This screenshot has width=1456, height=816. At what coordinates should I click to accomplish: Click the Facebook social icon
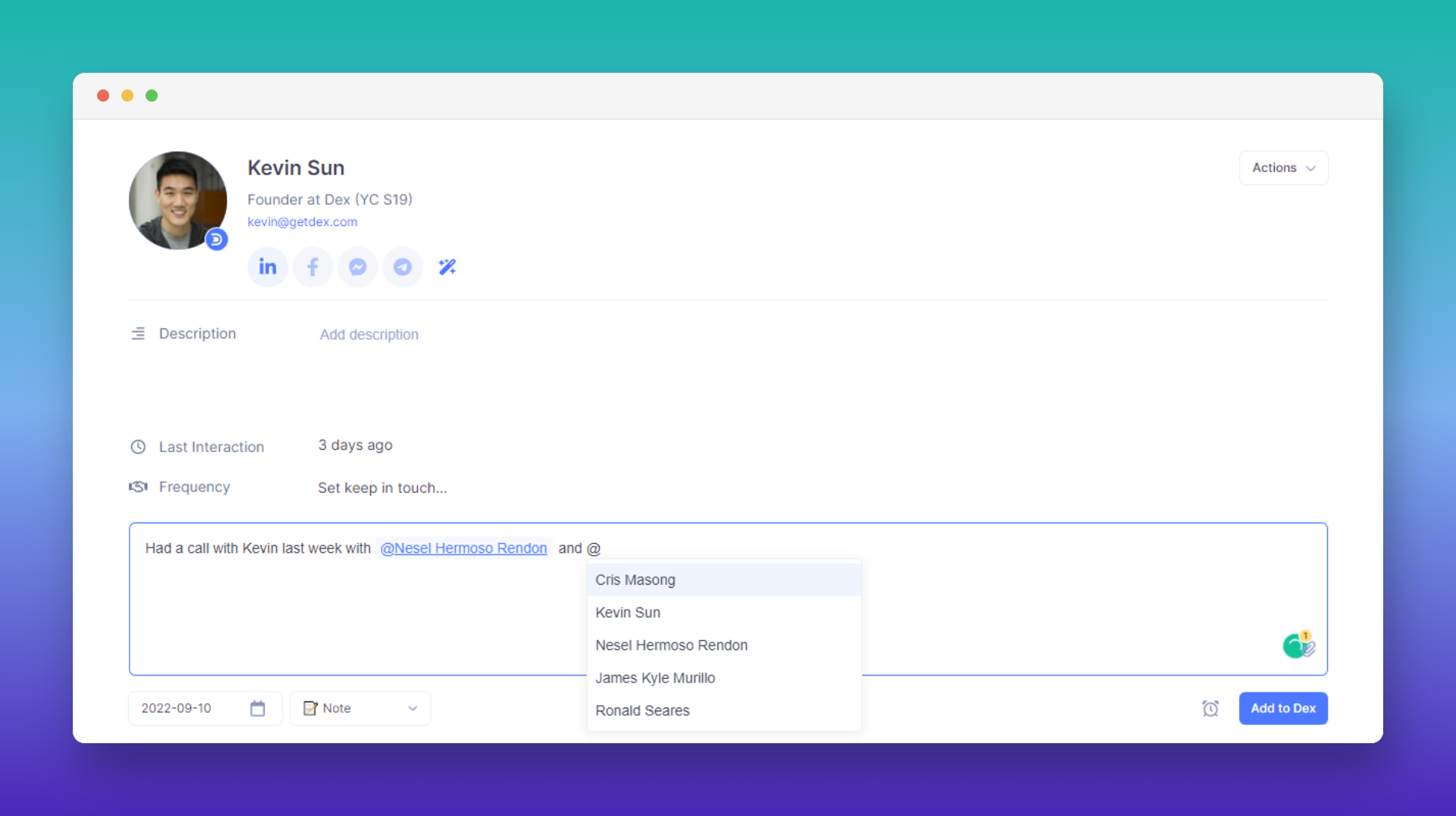coord(312,267)
